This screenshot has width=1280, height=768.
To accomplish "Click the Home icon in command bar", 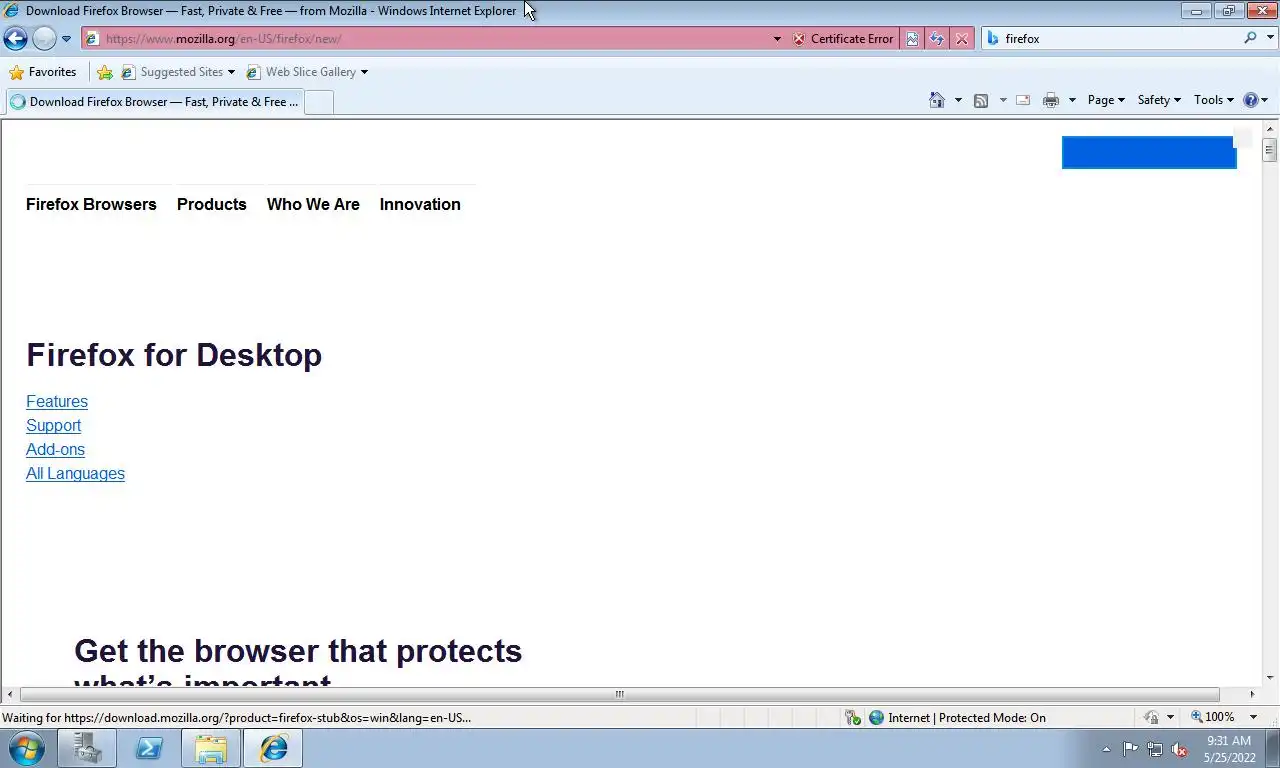I will [x=937, y=100].
